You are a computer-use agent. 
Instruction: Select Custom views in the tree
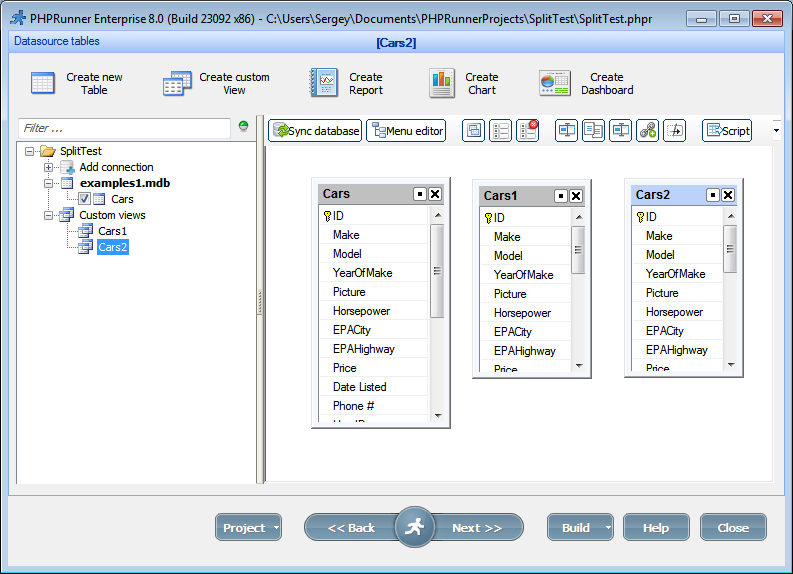[112, 215]
